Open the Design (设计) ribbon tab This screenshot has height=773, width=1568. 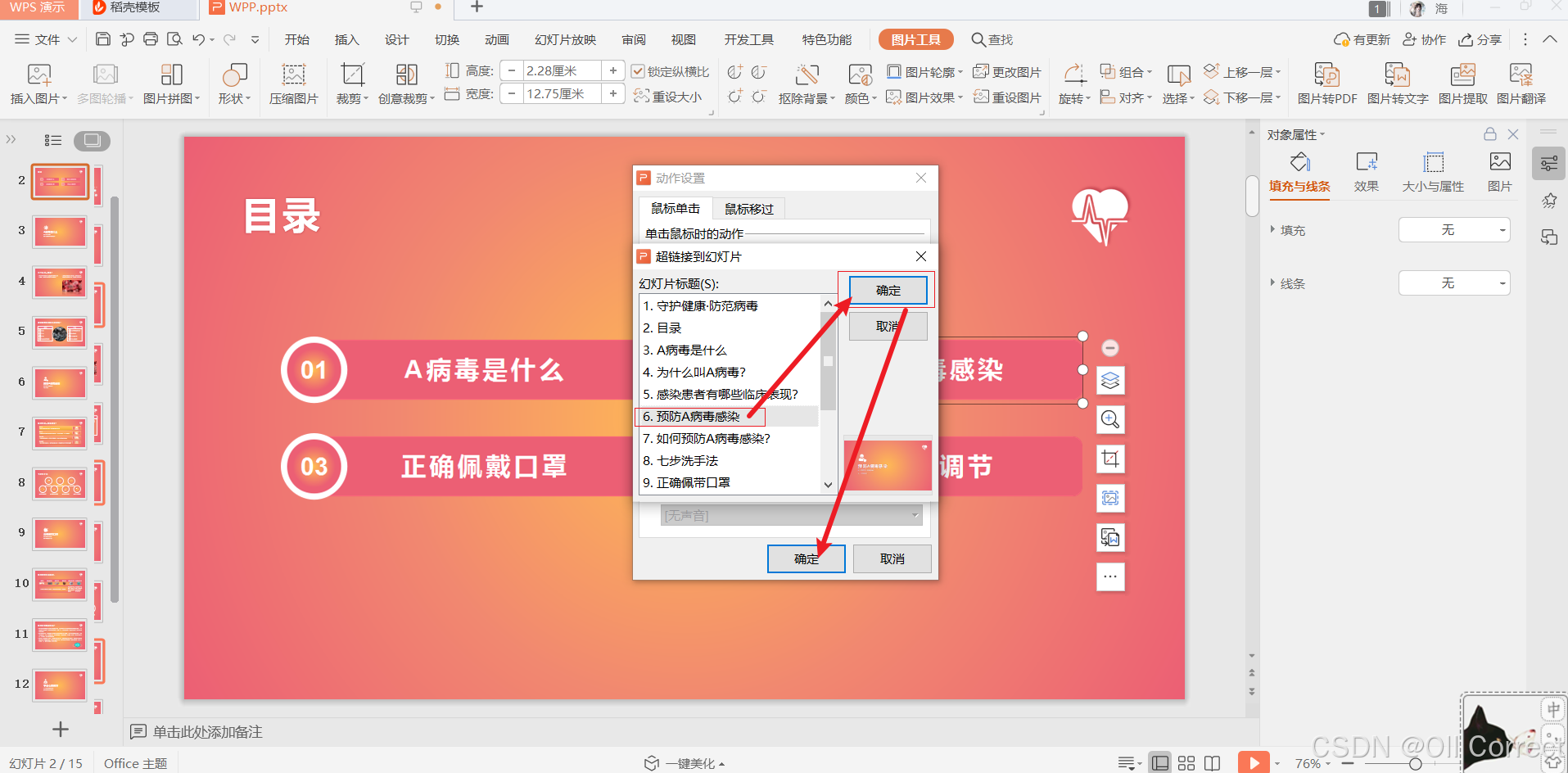pos(397,39)
